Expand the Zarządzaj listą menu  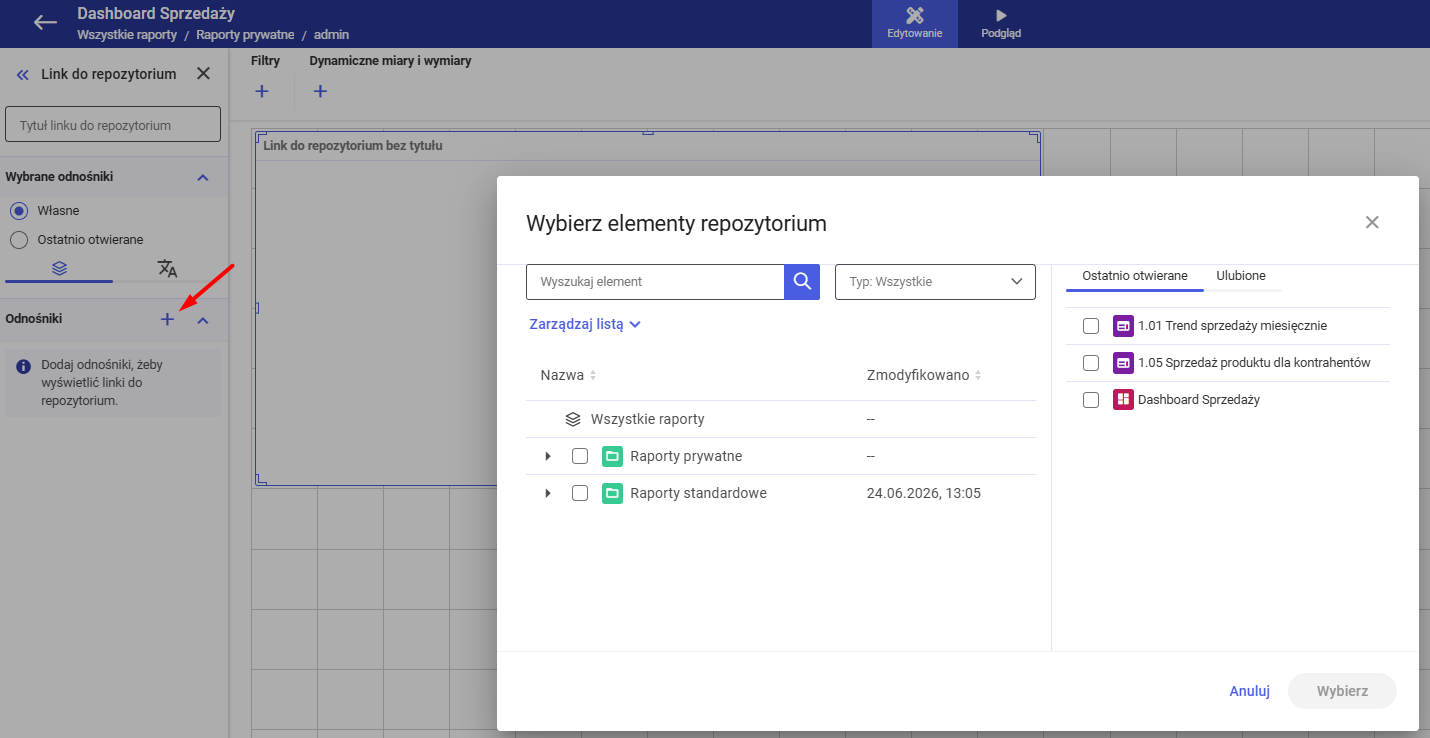585,324
